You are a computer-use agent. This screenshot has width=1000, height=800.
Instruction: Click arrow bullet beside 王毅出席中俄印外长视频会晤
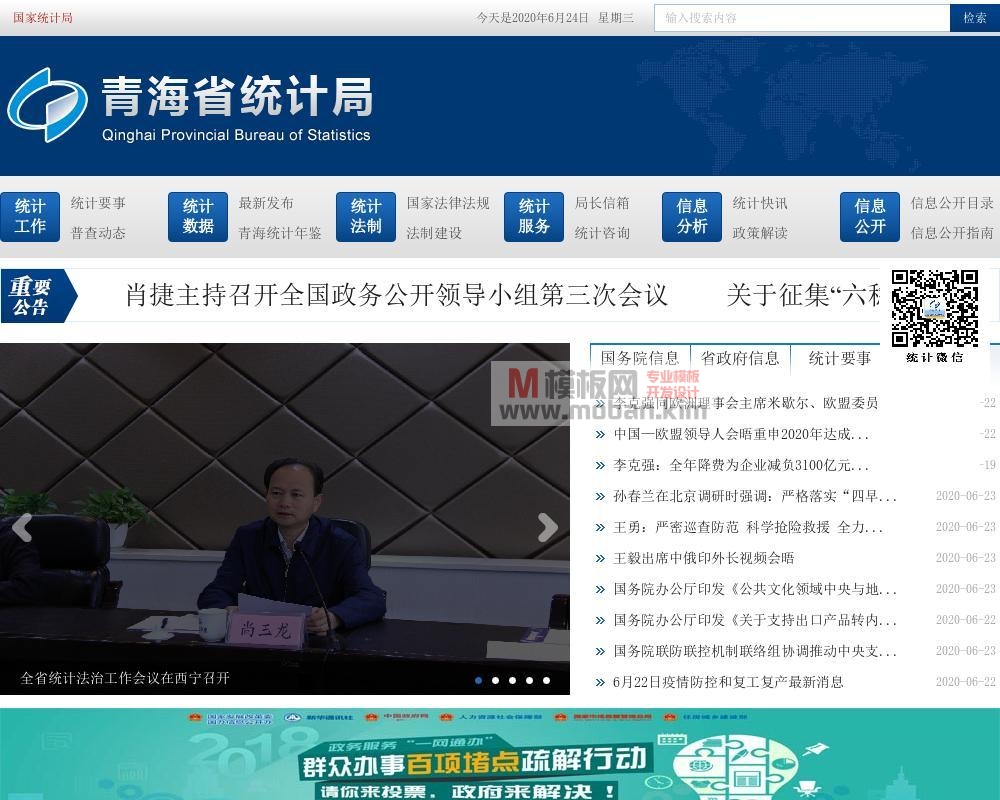[x=599, y=559]
